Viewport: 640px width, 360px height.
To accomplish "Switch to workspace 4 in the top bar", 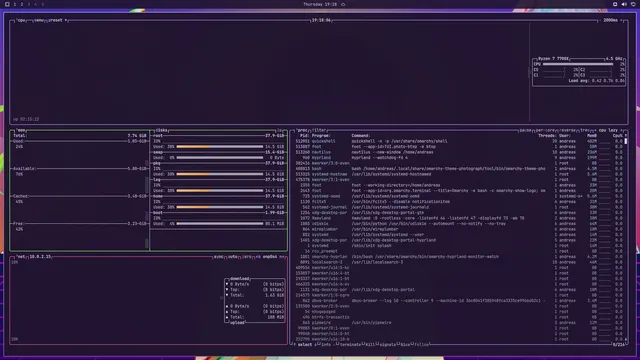I will pos(36,4).
